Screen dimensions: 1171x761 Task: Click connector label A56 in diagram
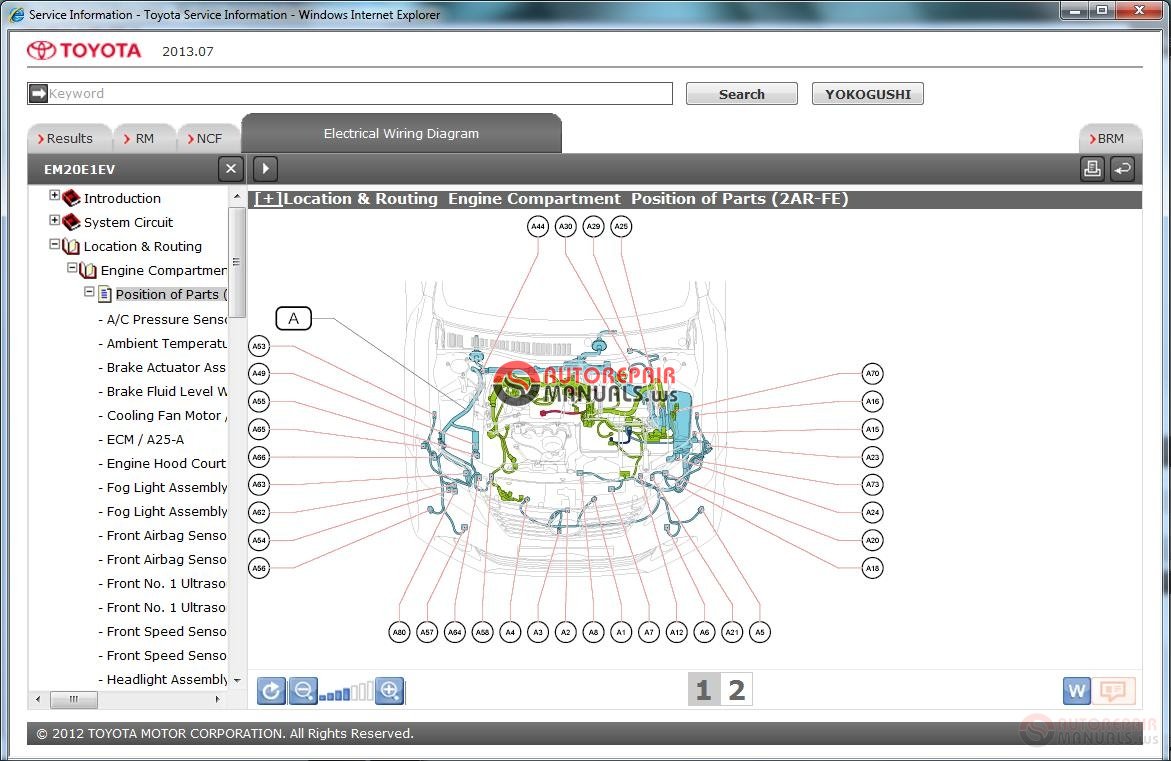point(258,568)
